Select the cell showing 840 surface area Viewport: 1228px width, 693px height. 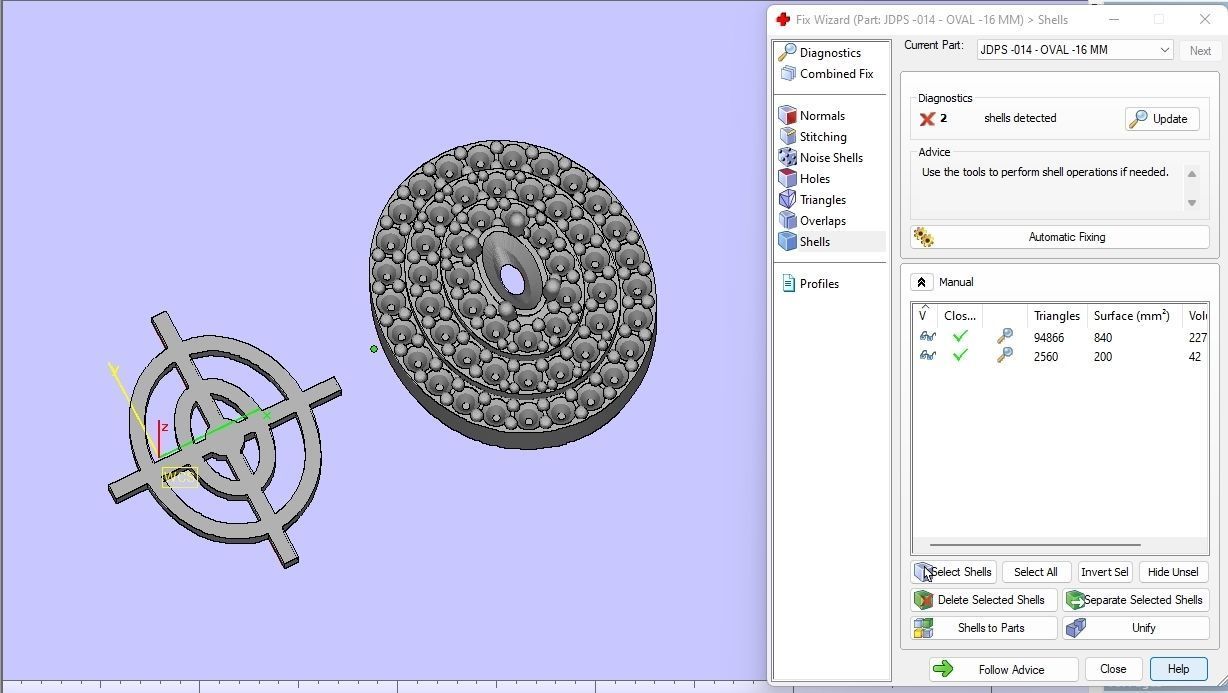pos(1103,338)
